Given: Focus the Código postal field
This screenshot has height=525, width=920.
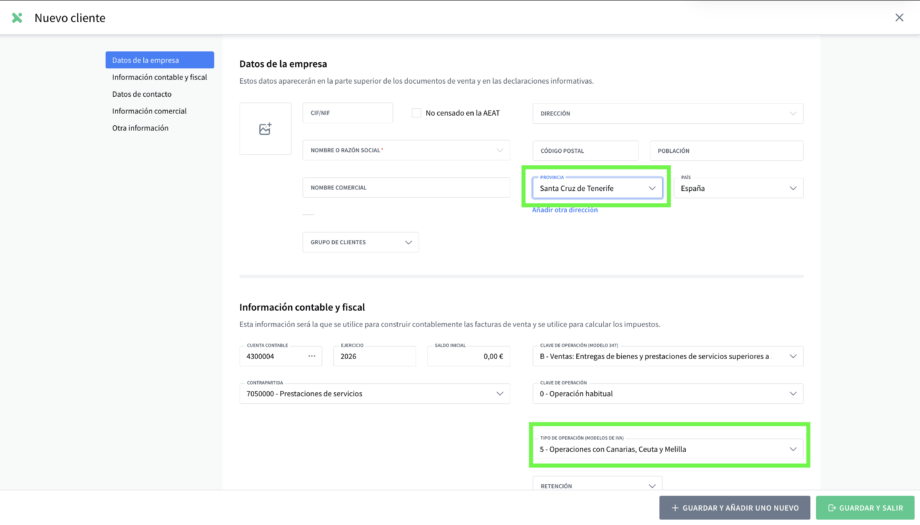Looking at the screenshot, I should pos(585,151).
